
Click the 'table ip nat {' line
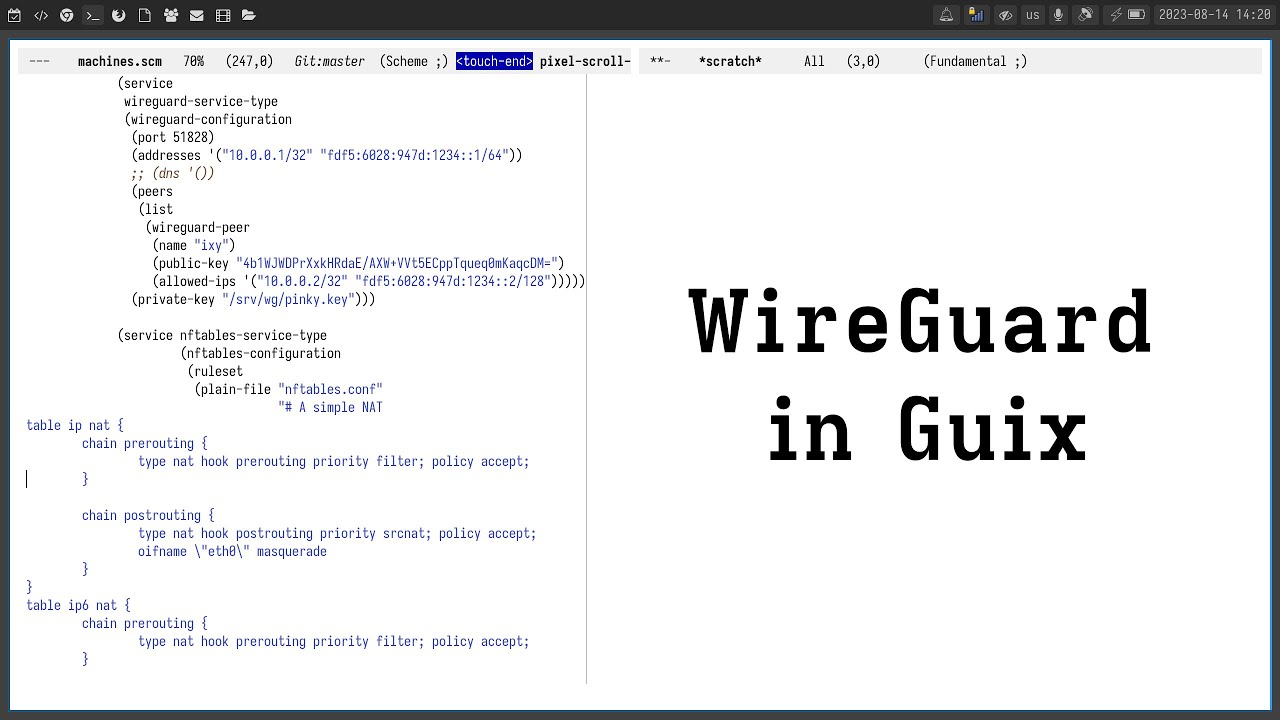75,425
